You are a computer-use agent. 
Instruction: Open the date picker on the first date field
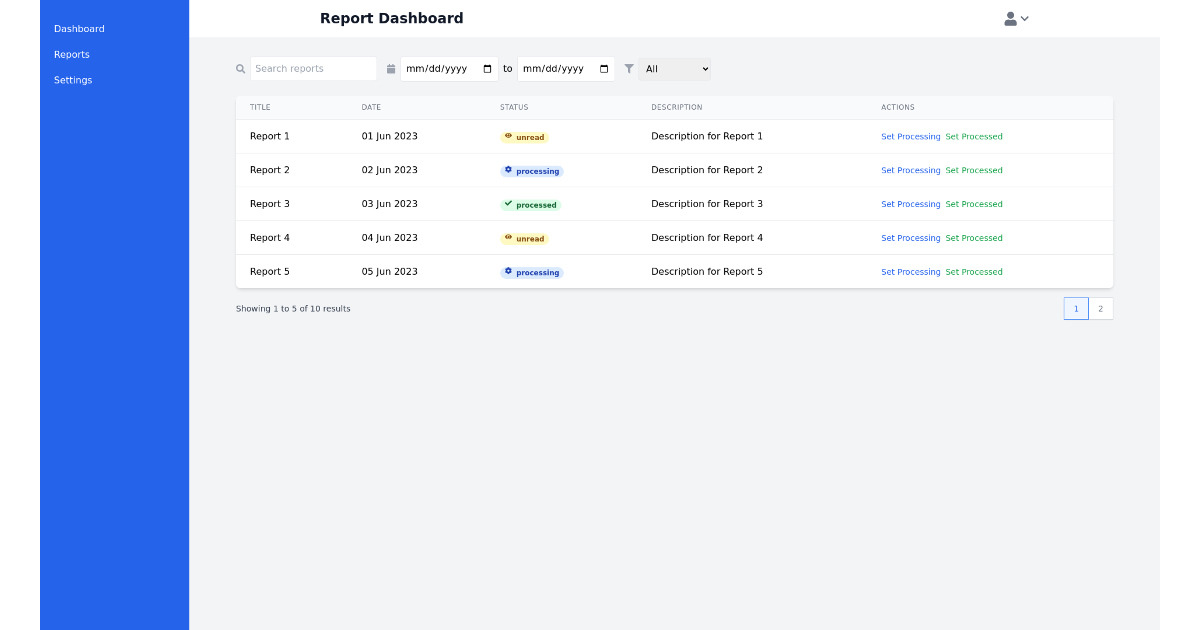click(487, 68)
